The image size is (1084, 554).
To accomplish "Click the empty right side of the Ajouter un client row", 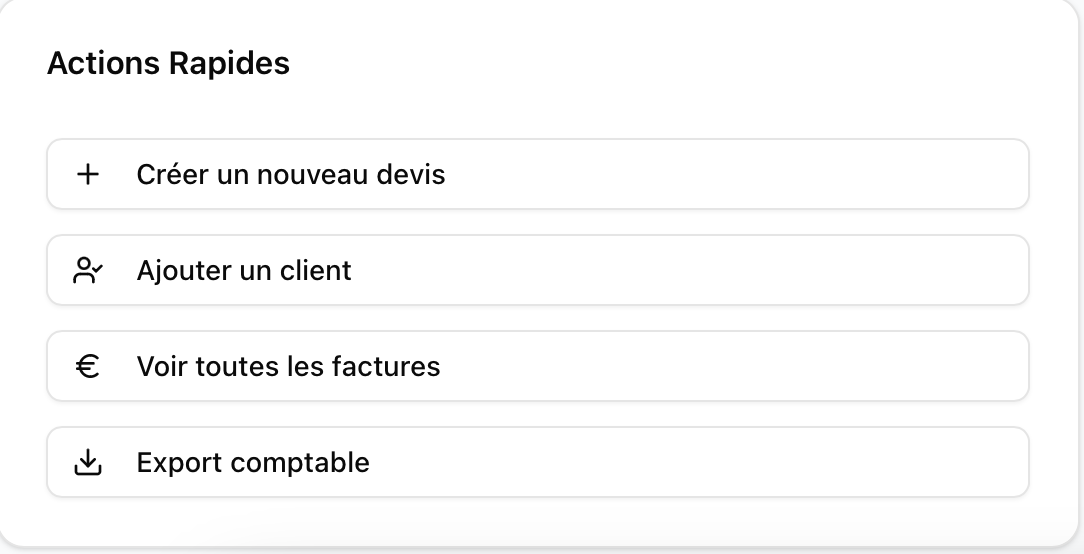I will pos(800,271).
